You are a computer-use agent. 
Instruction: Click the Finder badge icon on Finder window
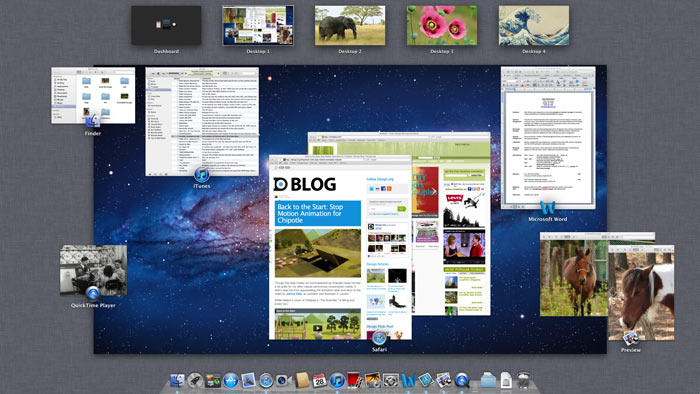(x=93, y=121)
